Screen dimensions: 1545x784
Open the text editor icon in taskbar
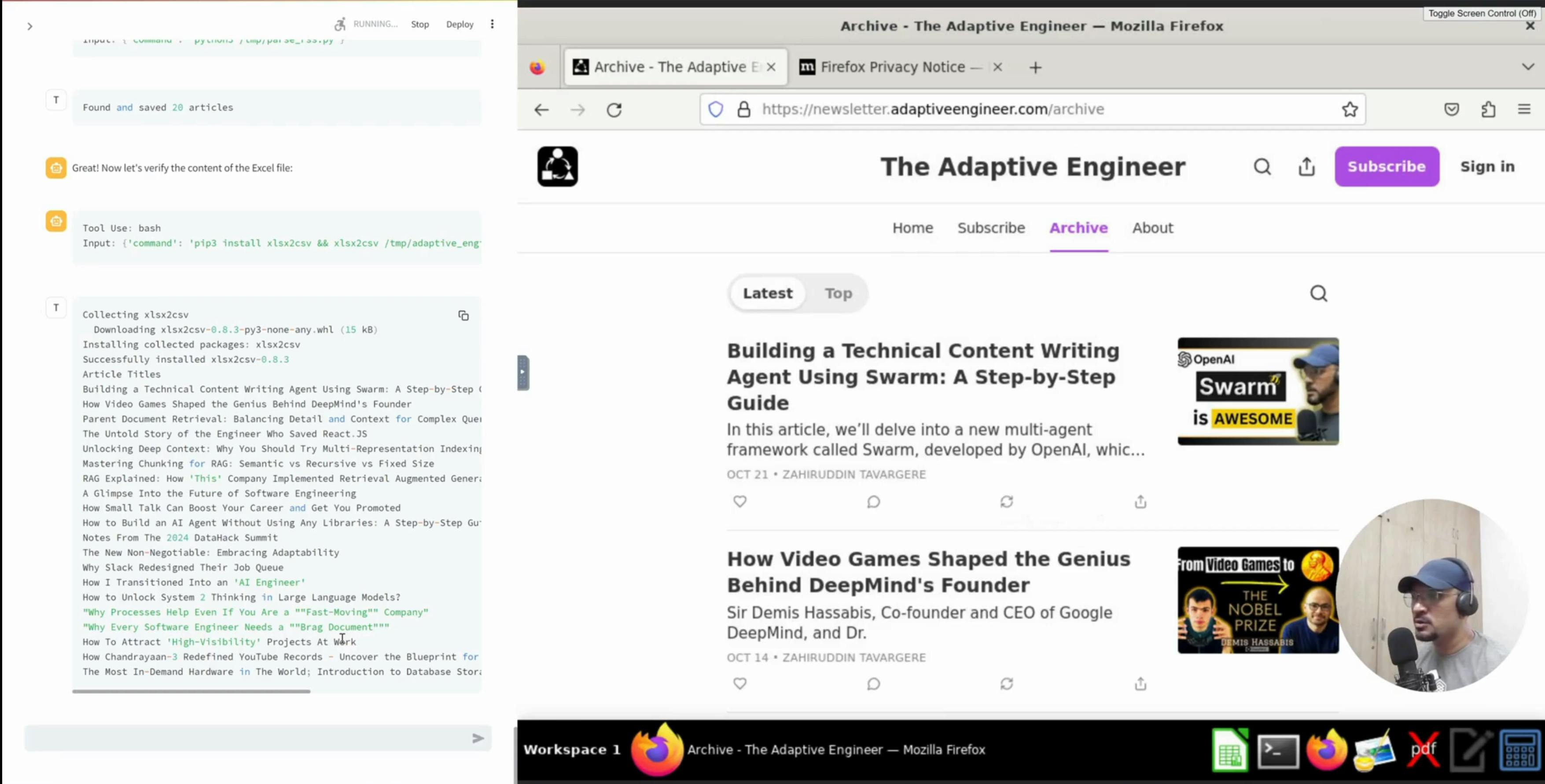click(1470, 750)
